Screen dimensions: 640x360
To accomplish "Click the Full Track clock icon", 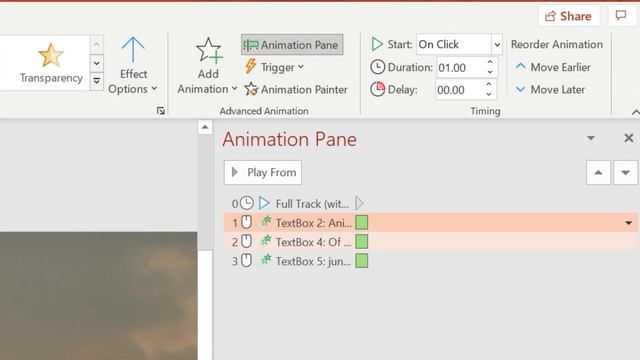I will pyautogui.click(x=247, y=203).
